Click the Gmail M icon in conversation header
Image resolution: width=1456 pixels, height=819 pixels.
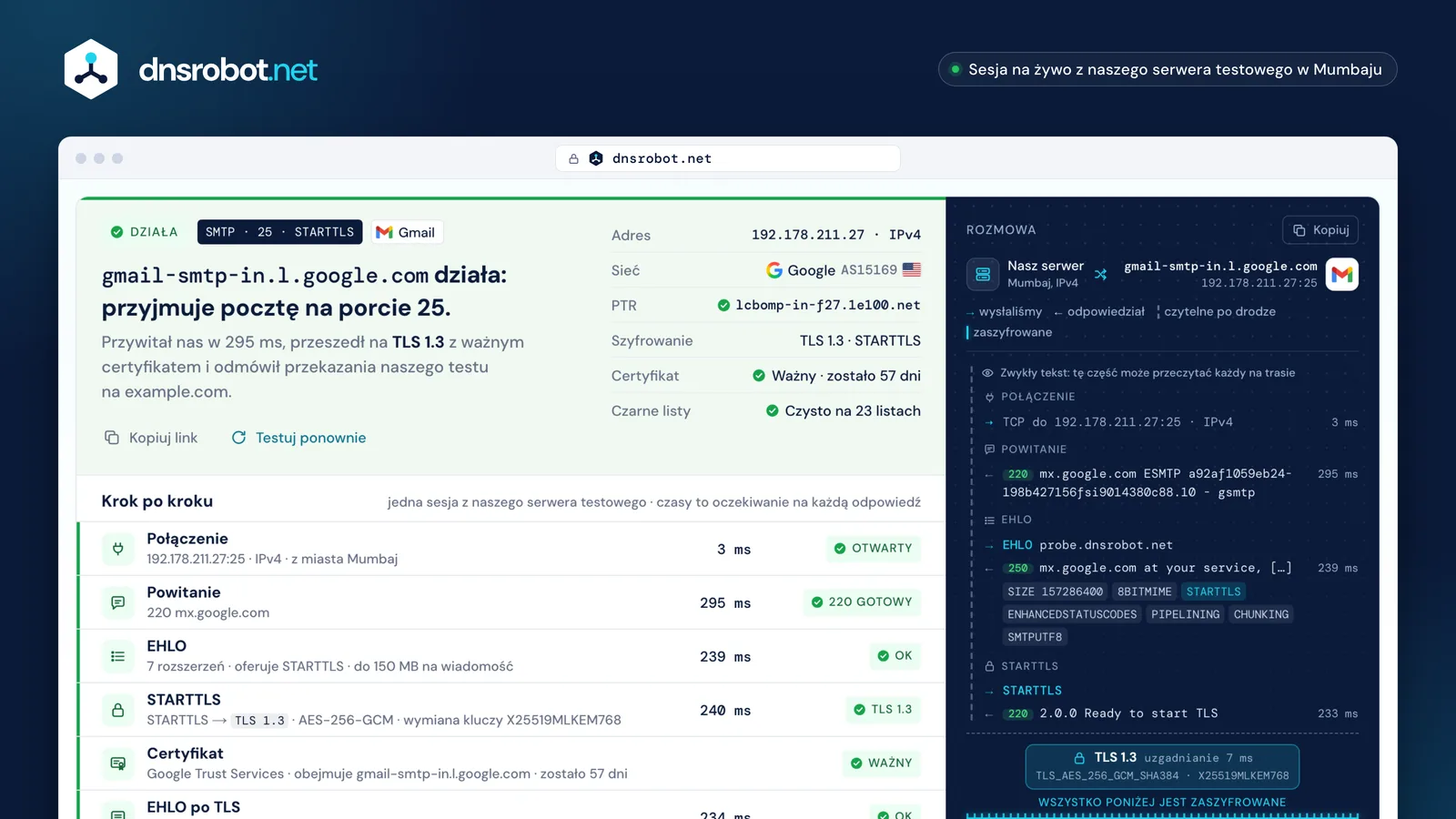tap(1342, 274)
